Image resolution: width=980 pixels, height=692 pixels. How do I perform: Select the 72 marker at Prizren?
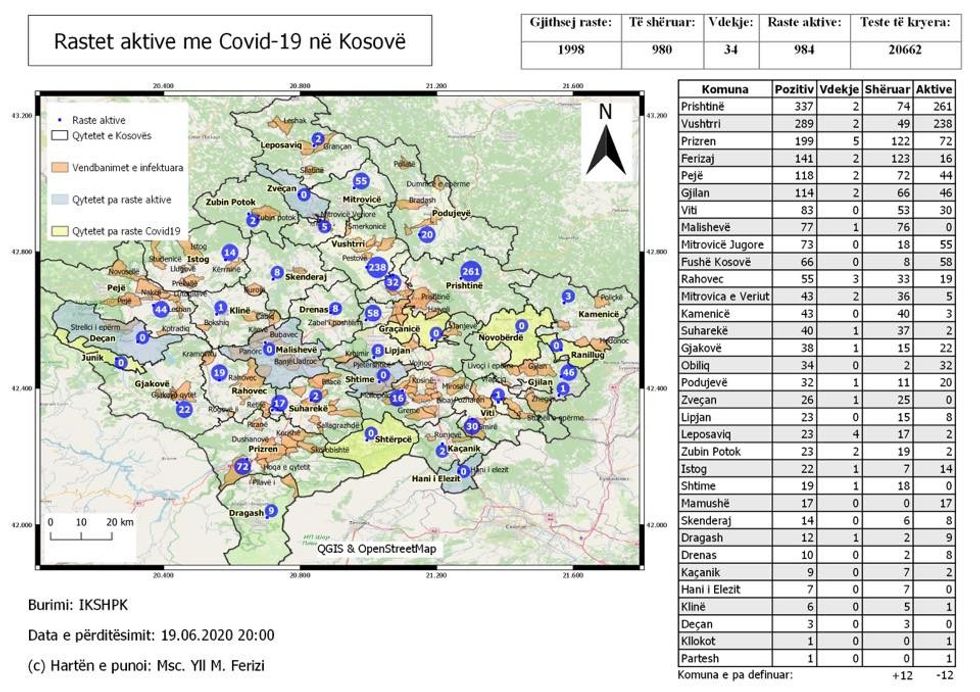pos(242,467)
